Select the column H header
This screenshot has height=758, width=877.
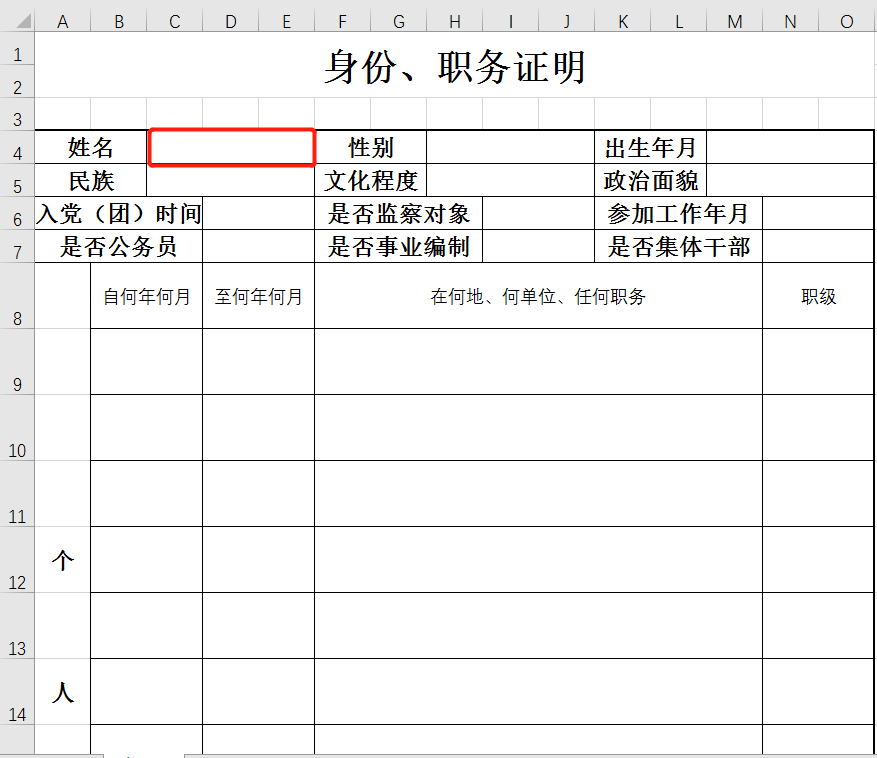(454, 20)
